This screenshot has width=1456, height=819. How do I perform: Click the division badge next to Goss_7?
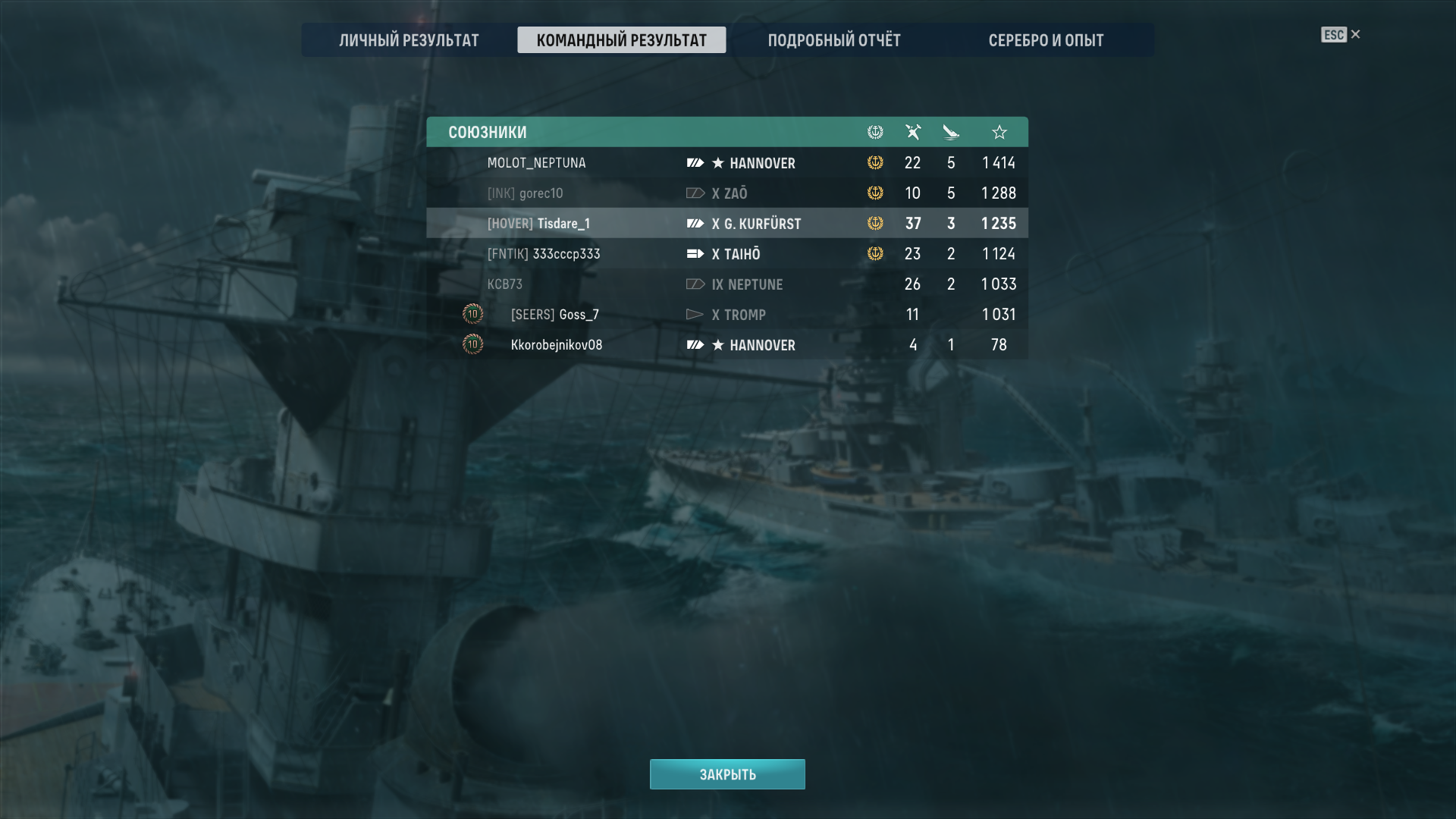[x=472, y=314]
